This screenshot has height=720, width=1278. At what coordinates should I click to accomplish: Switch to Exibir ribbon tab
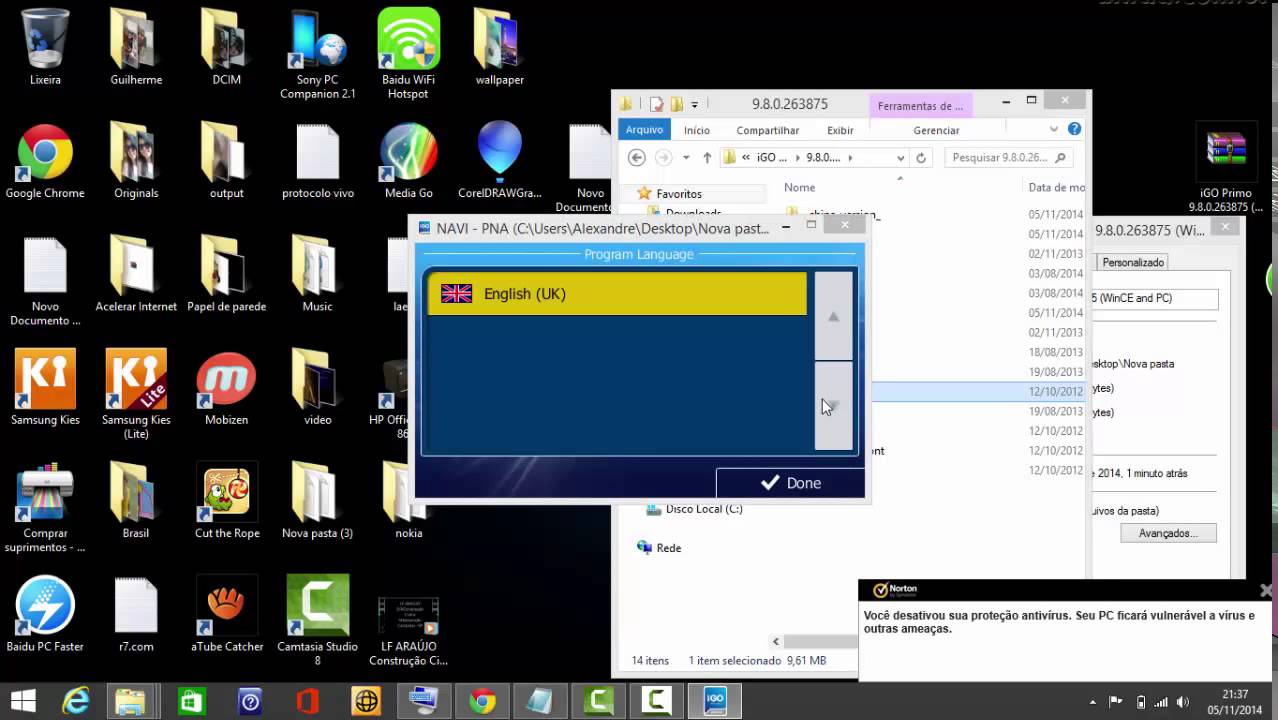(840, 130)
